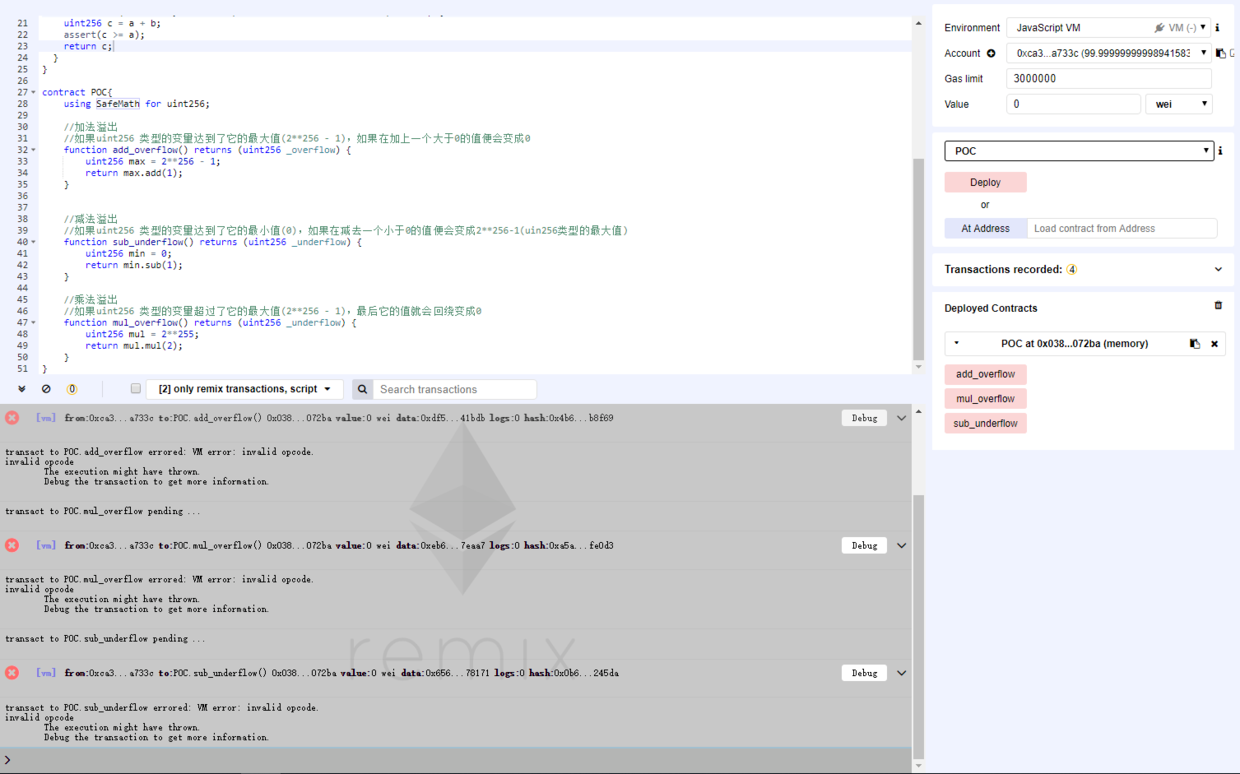Click the Deploy button
Screen dimensions: 1240x774
(x=985, y=182)
